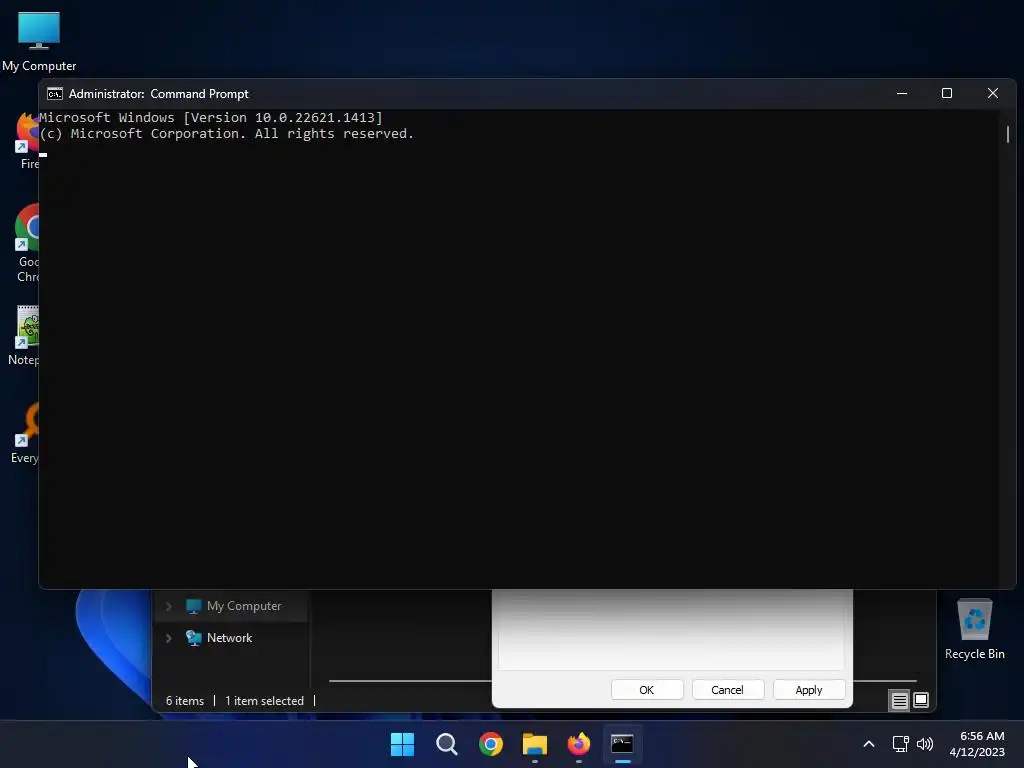The width and height of the screenshot is (1024, 768).
Task: Click the Command Prompt vertical scrollbar thumb
Action: click(1008, 134)
